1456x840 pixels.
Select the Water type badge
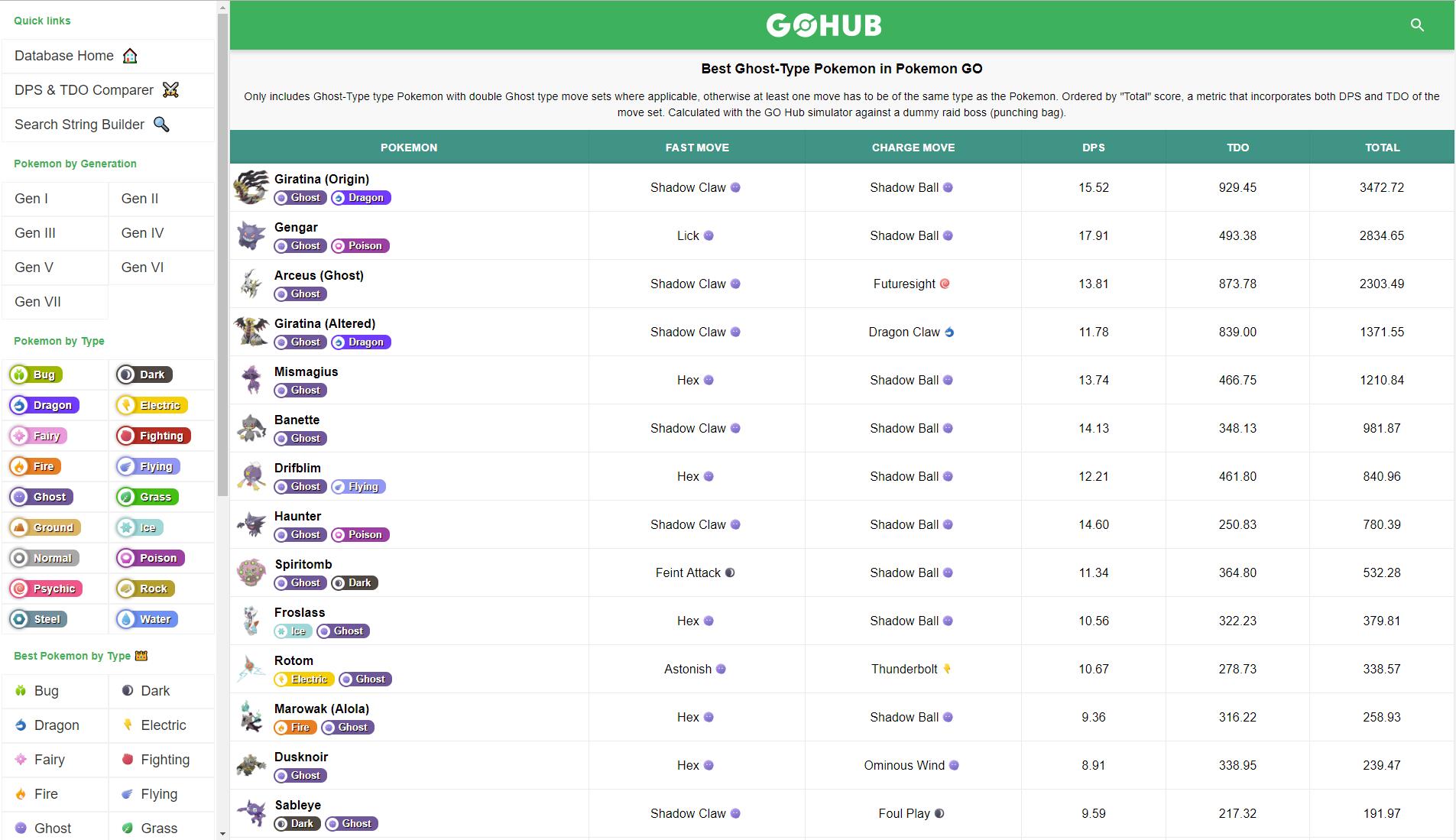(148, 619)
